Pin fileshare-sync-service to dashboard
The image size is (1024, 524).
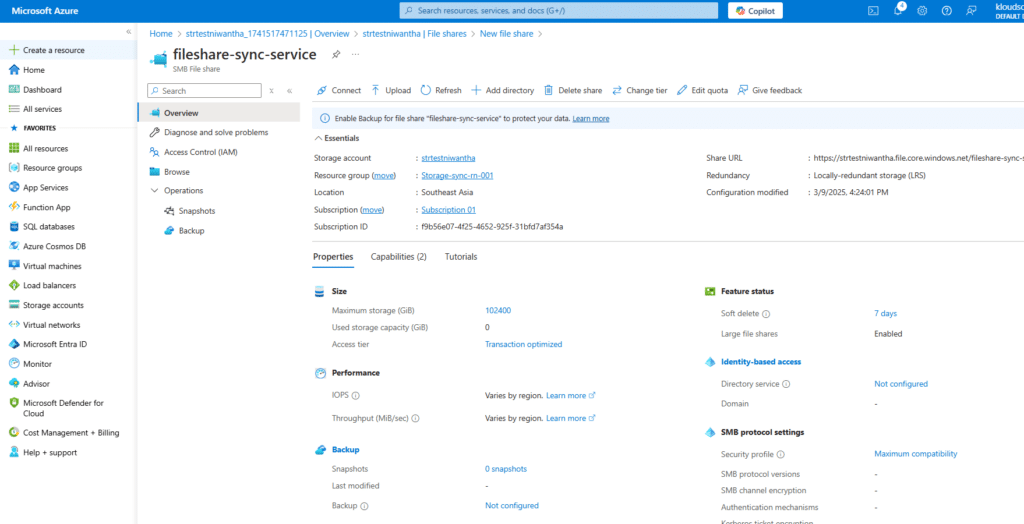(x=336, y=54)
